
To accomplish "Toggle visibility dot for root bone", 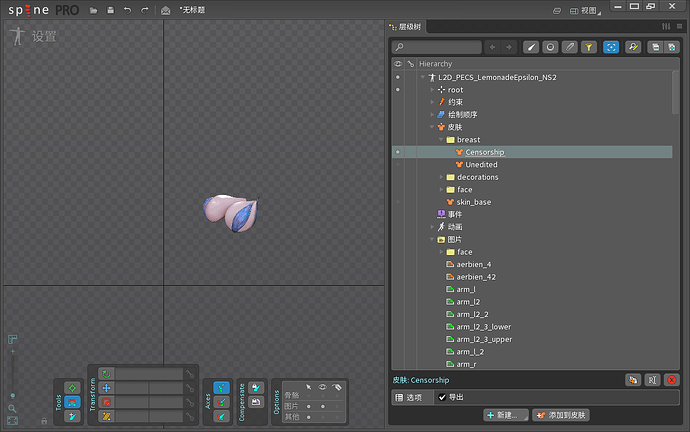I will tap(398, 90).
